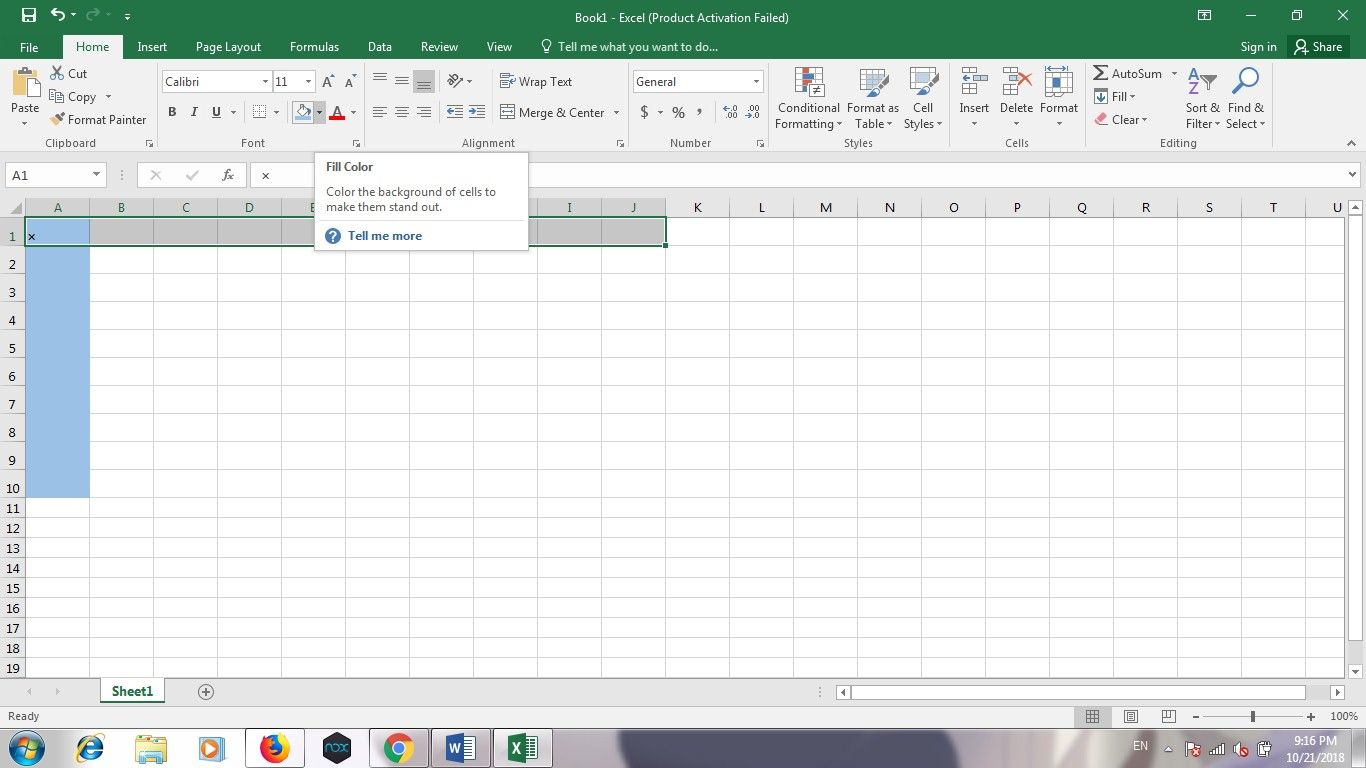Click Increase Font Size icon
This screenshot has width=1366, height=768.
tap(328, 82)
